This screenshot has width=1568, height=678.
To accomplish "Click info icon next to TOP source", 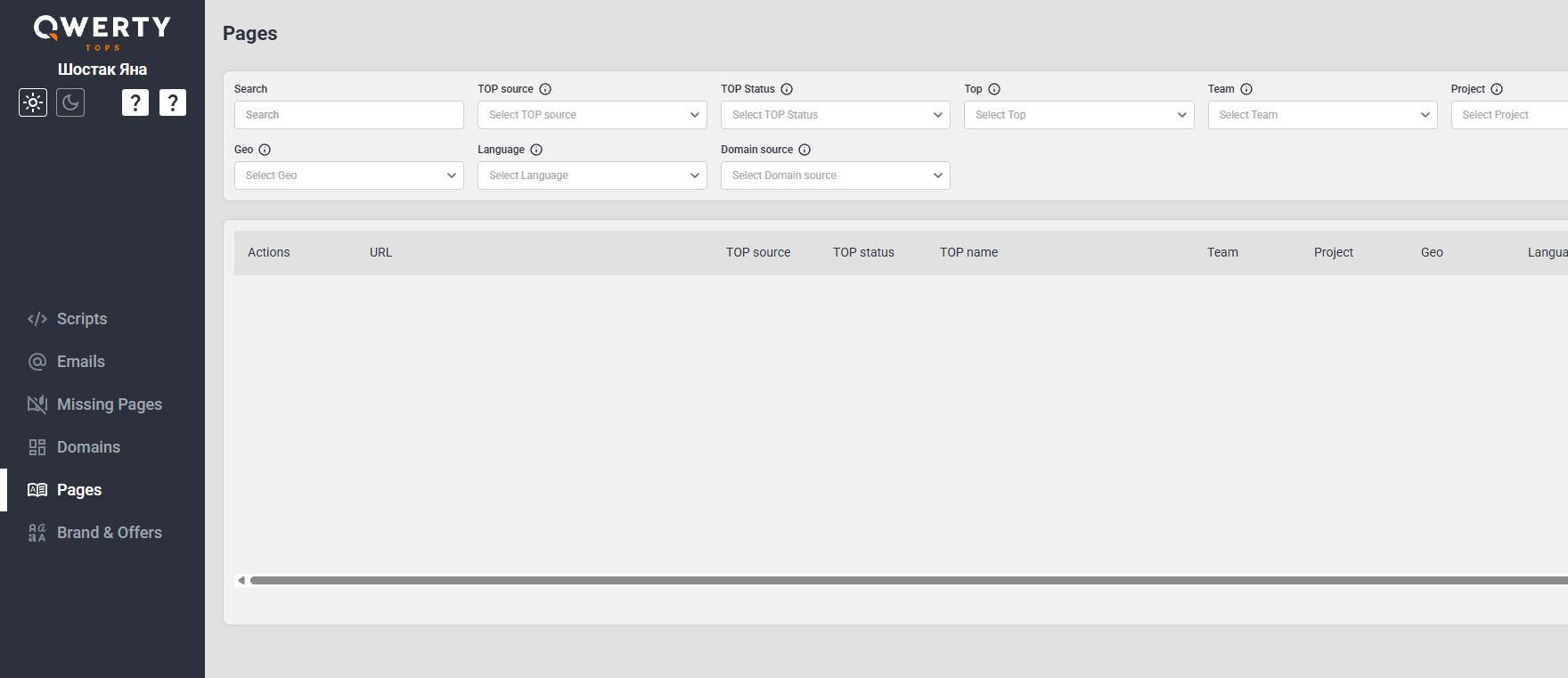I will click(545, 89).
